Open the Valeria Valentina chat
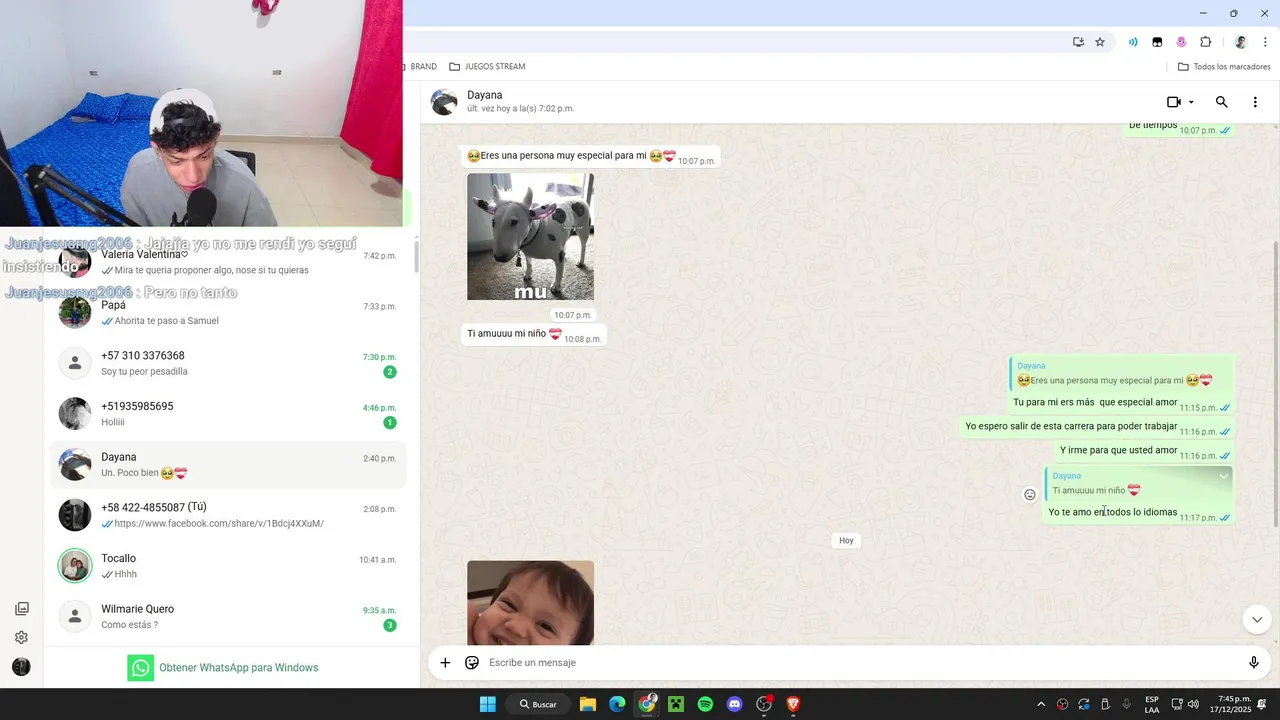Screen dimensions: 1280x720 click(228, 262)
